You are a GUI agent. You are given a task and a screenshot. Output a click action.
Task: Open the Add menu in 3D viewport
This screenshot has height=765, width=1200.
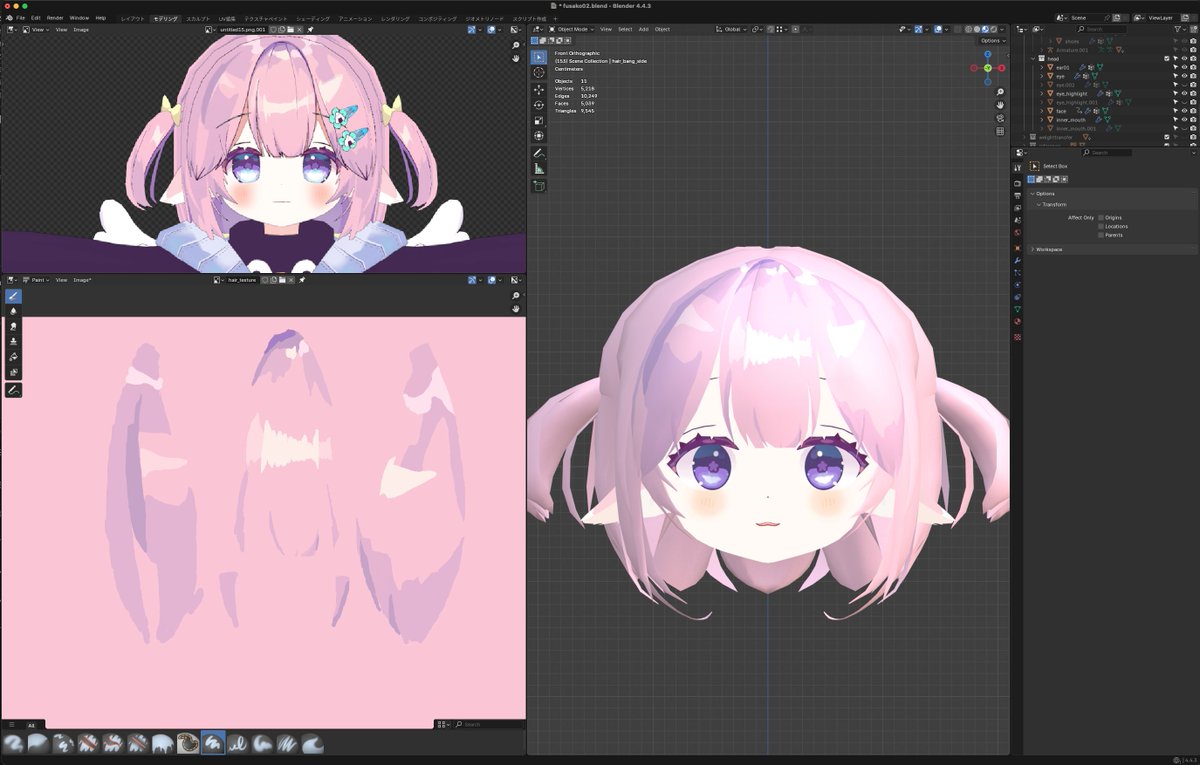coord(643,29)
